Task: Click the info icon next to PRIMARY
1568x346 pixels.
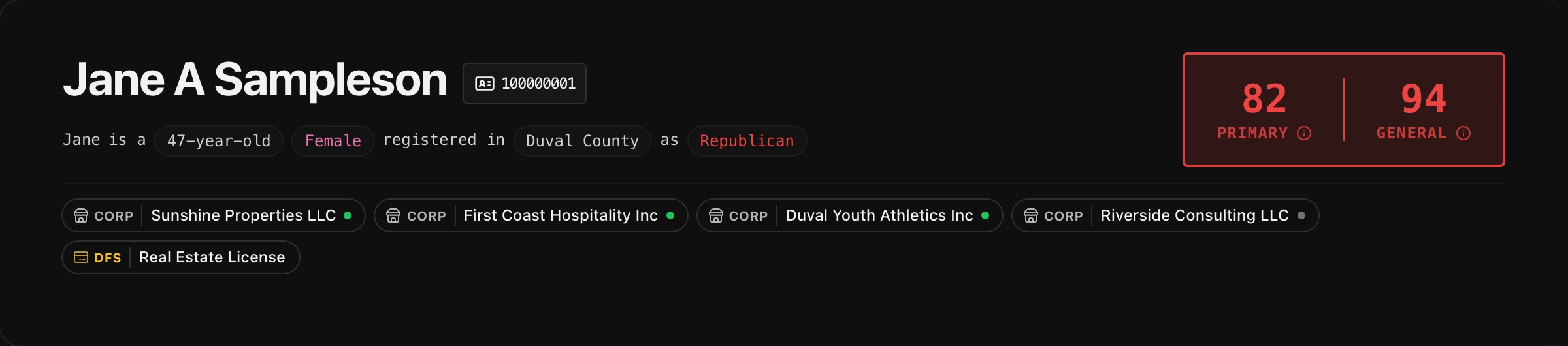Action: 1304,134
